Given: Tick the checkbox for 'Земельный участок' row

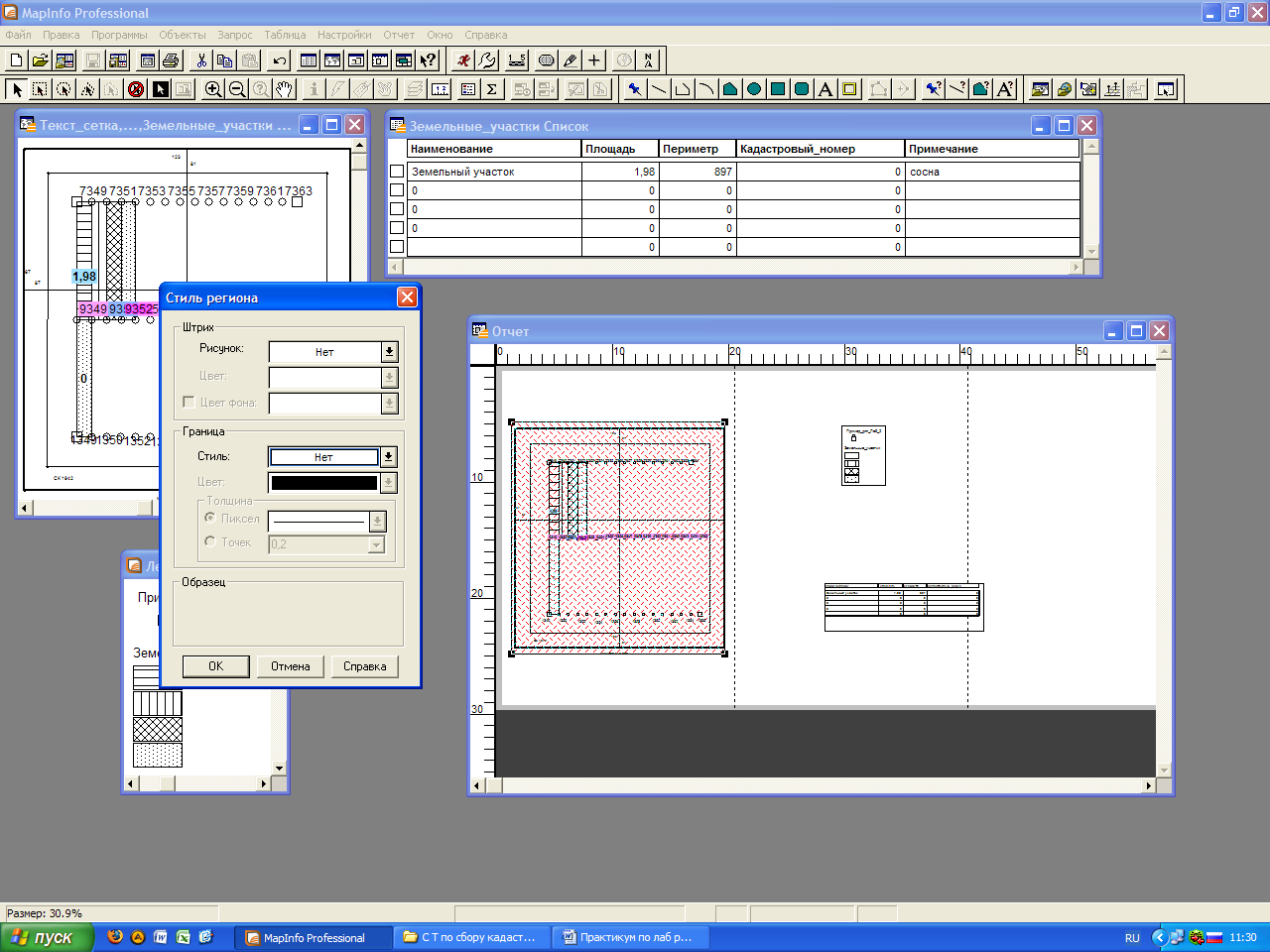Looking at the screenshot, I should (x=397, y=172).
